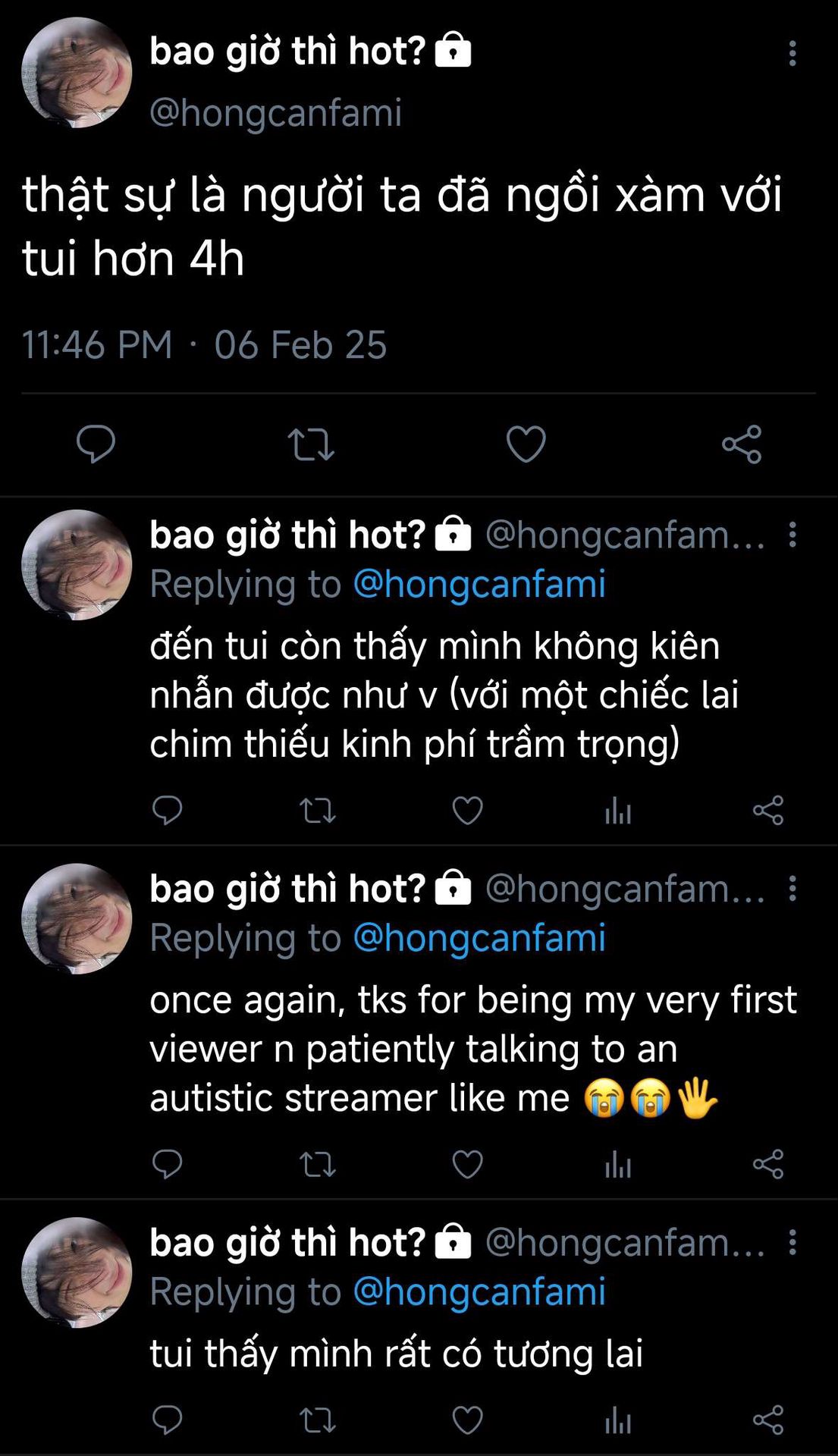Open the main tweet author's profile picture
Screen dimensions: 838x1456
[77, 73]
